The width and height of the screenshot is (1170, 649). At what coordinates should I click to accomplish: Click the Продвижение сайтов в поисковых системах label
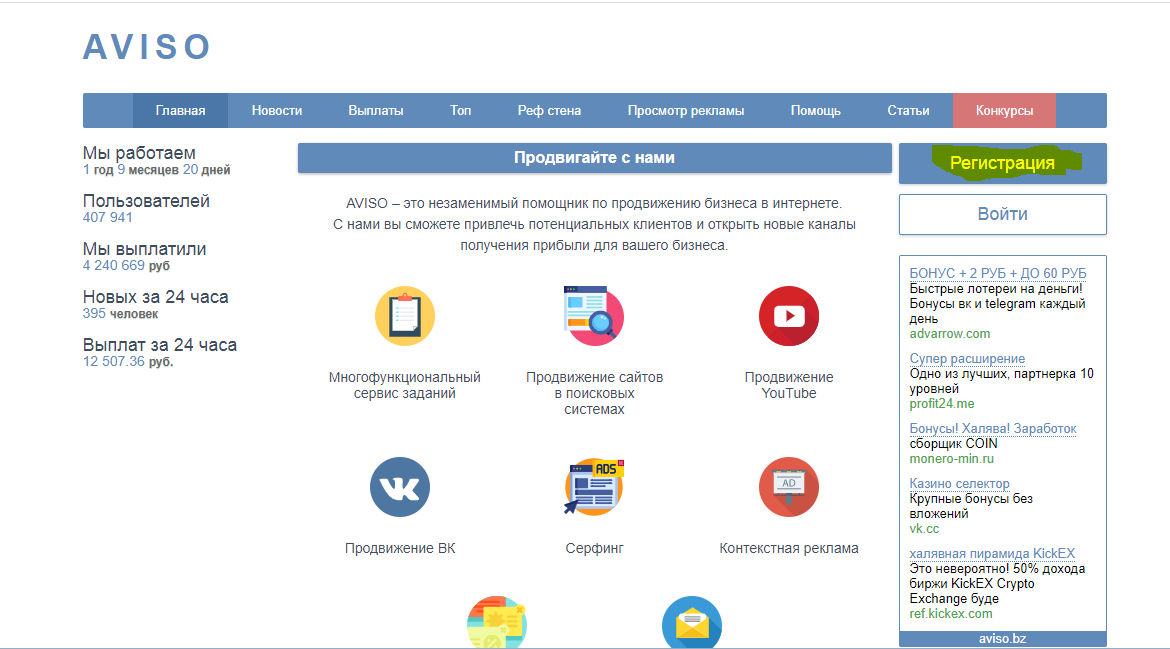[594, 393]
